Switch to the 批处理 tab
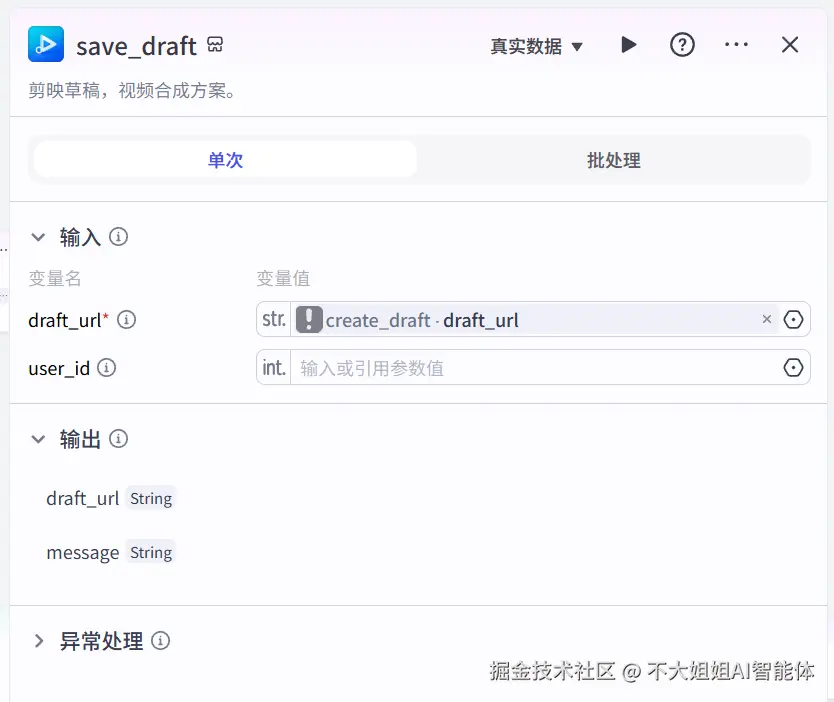The width and height of the screenshot is (834, 702). click(613, 160)
